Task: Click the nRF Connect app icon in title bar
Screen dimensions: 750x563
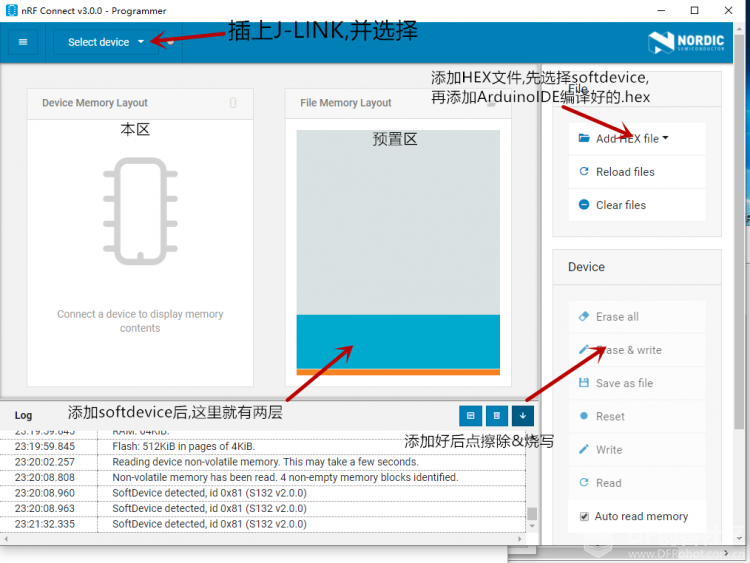Action: click(x=11, y=10)
